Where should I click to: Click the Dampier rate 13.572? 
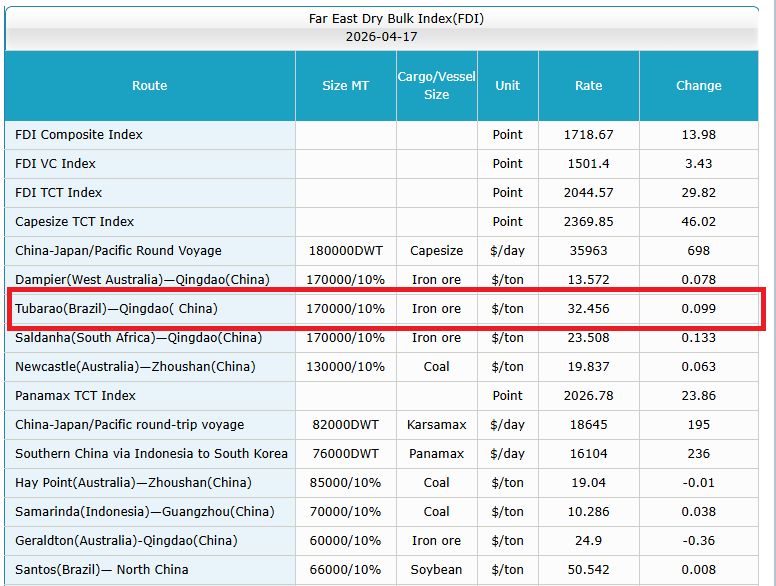click(588, 280)
